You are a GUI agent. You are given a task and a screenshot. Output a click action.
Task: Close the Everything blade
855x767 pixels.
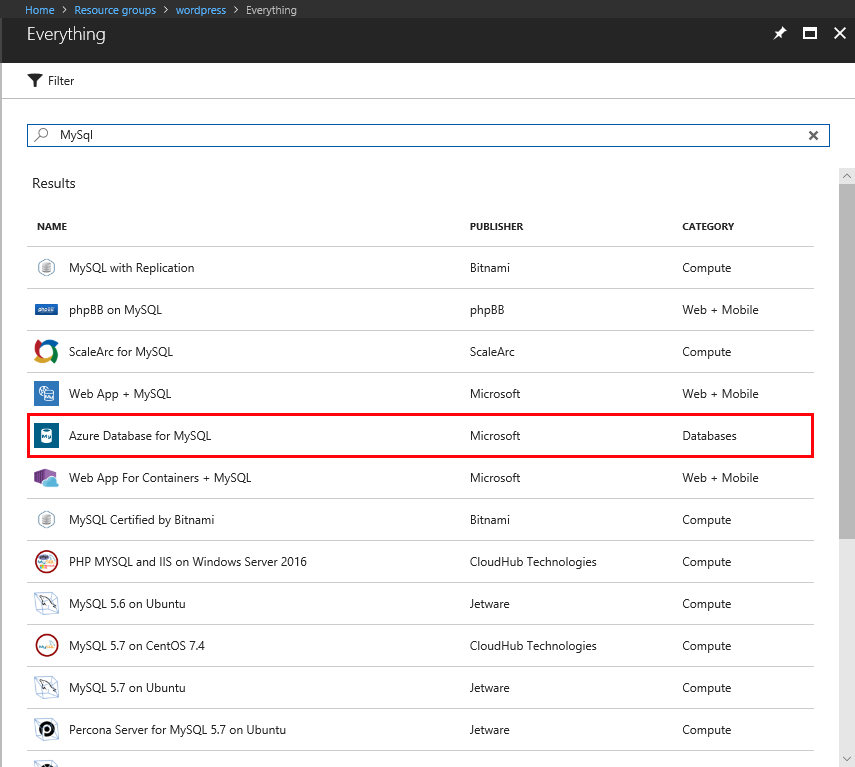pyautogui.click(x=840, y=33)
